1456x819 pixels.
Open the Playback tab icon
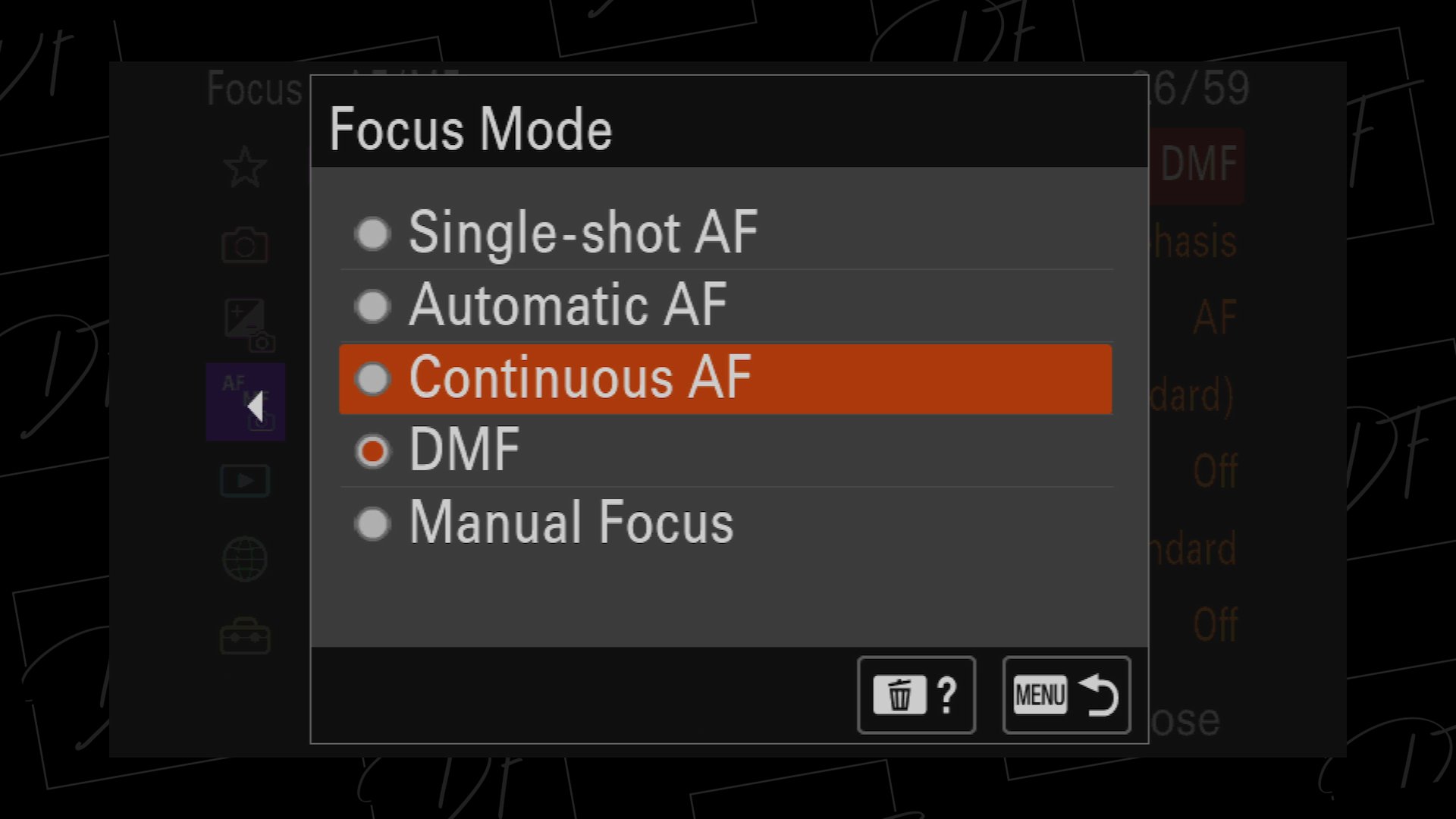(244, 481)
